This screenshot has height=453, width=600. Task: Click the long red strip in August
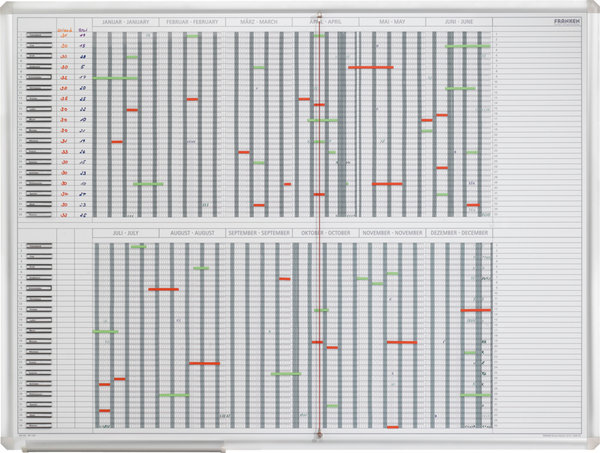[204, 363]
